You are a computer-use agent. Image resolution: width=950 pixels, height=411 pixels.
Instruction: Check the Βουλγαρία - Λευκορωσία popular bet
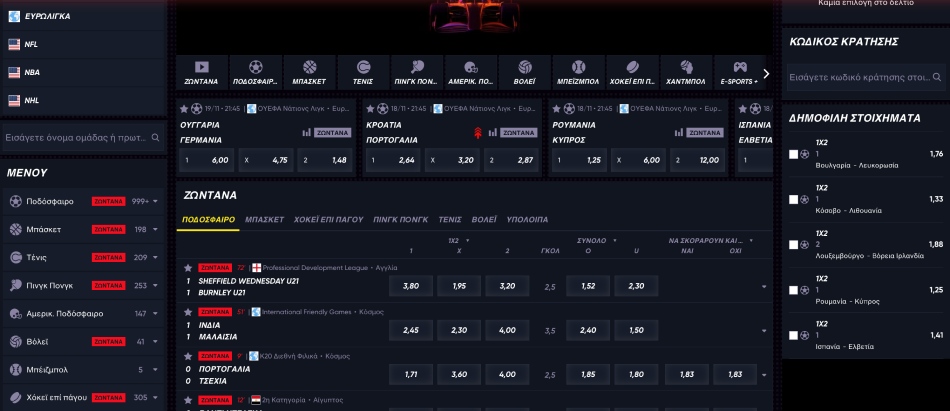tap(793, 154)
